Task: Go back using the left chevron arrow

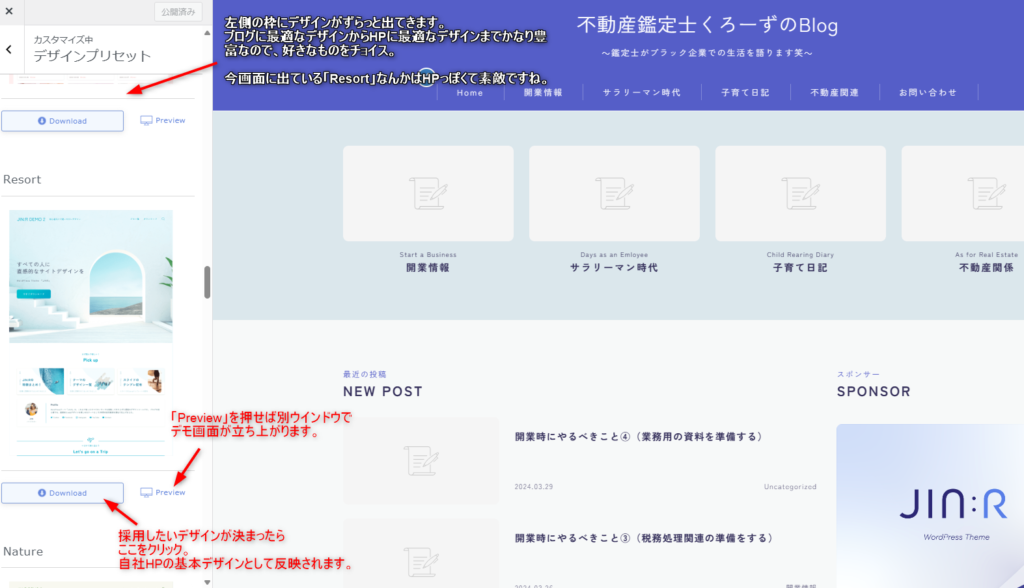Action: (x=9, y=49)
